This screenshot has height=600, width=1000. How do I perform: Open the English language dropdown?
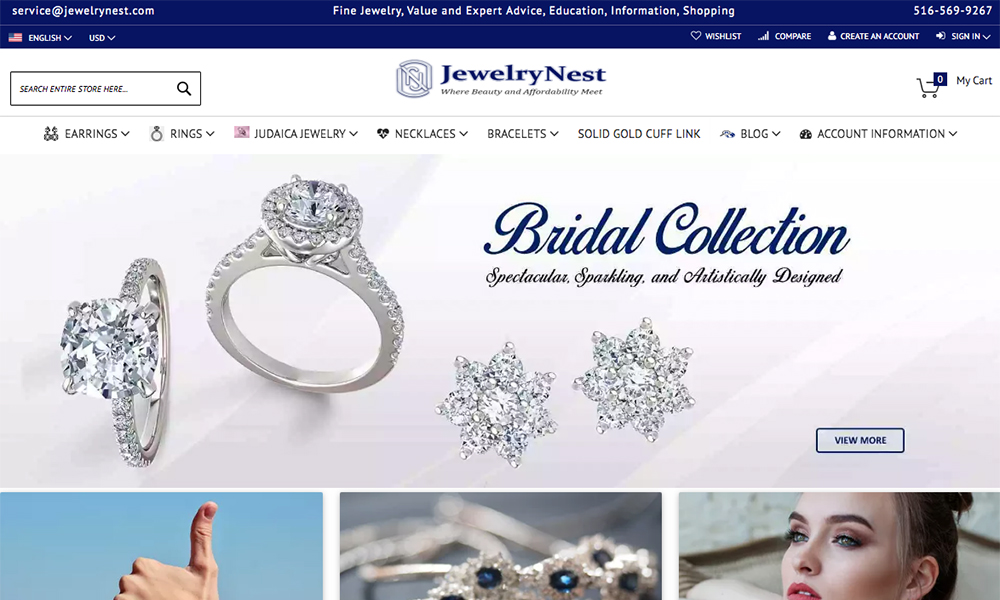pos(50,38)
